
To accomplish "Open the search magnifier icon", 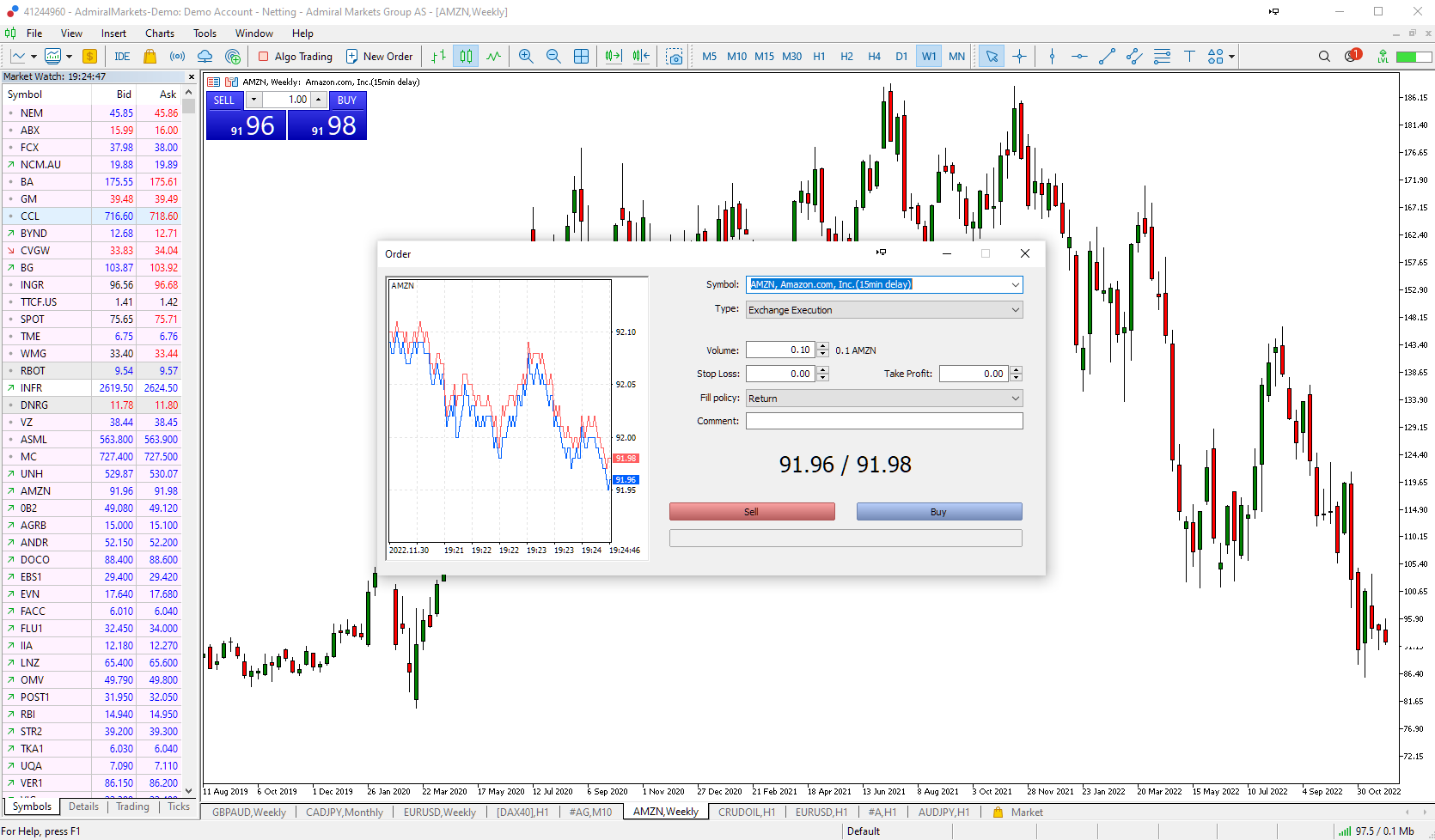I will click(x=1324, y=57).
